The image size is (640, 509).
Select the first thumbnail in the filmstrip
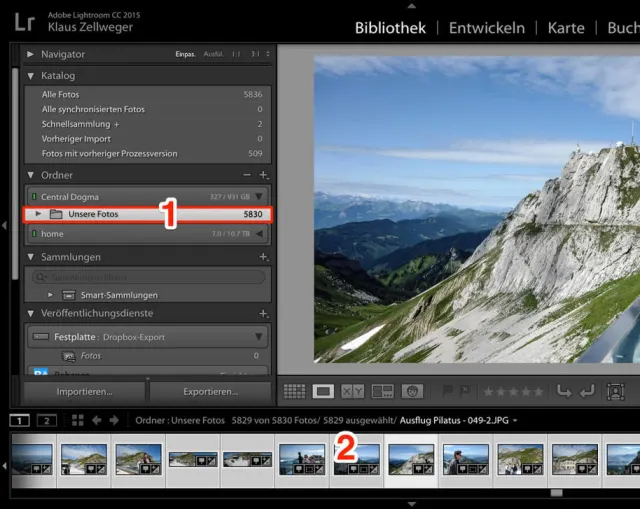coord(30,459)
